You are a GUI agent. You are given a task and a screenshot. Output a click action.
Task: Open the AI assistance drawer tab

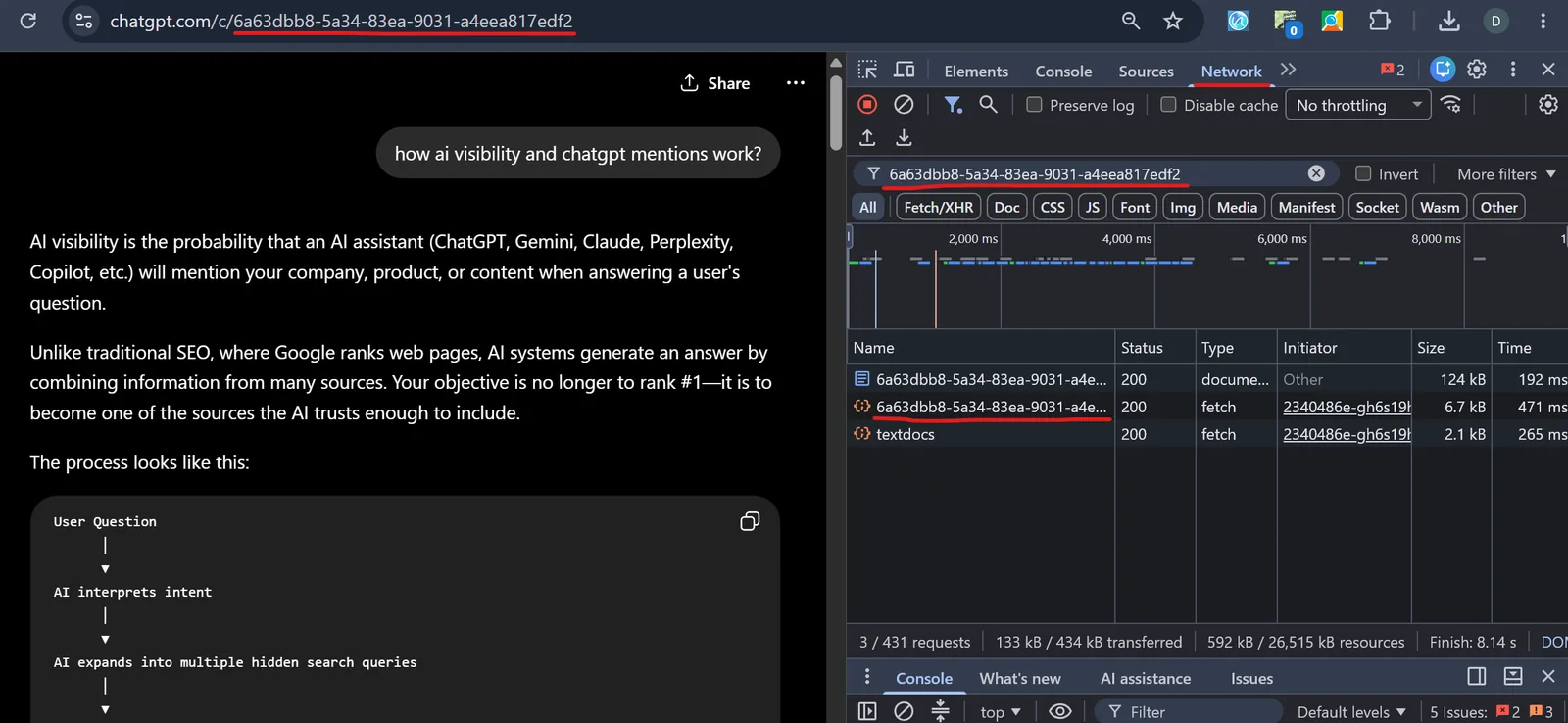(x=1146, y=678)
